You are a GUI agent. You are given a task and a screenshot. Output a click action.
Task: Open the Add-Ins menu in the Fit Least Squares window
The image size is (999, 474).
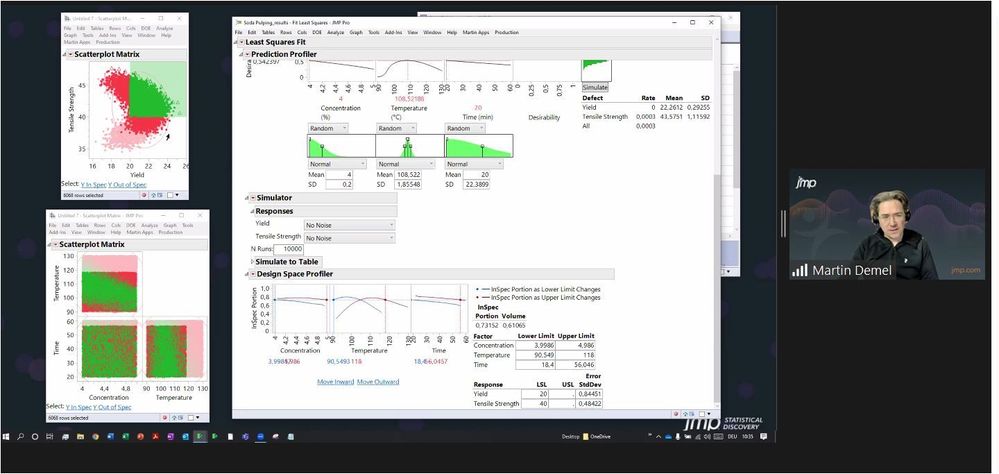tap(394, 32)
